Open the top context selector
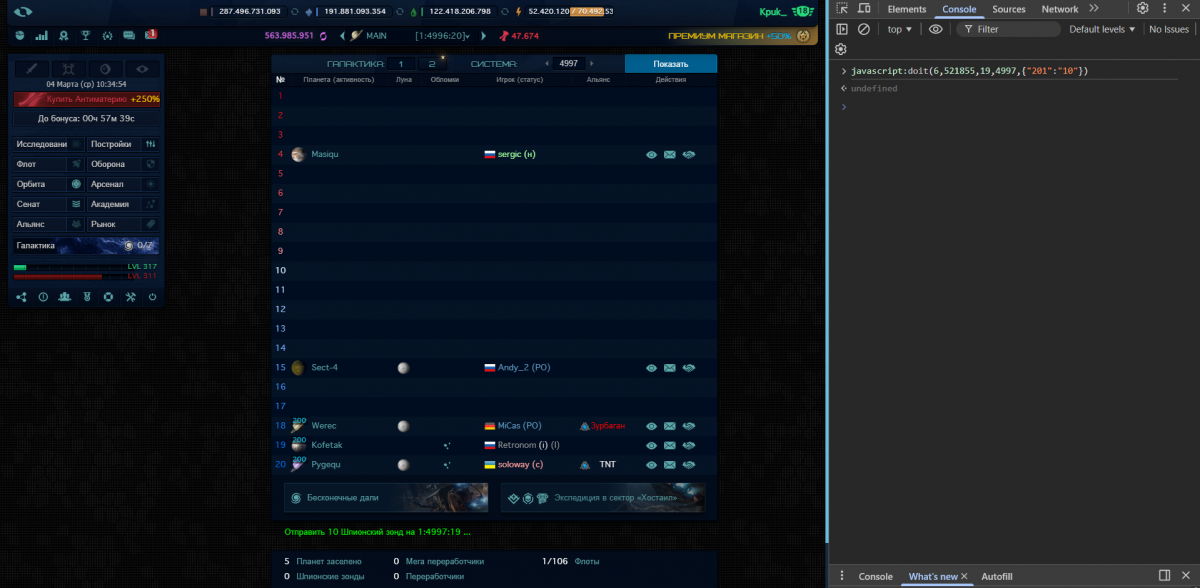 pos(899,29)
